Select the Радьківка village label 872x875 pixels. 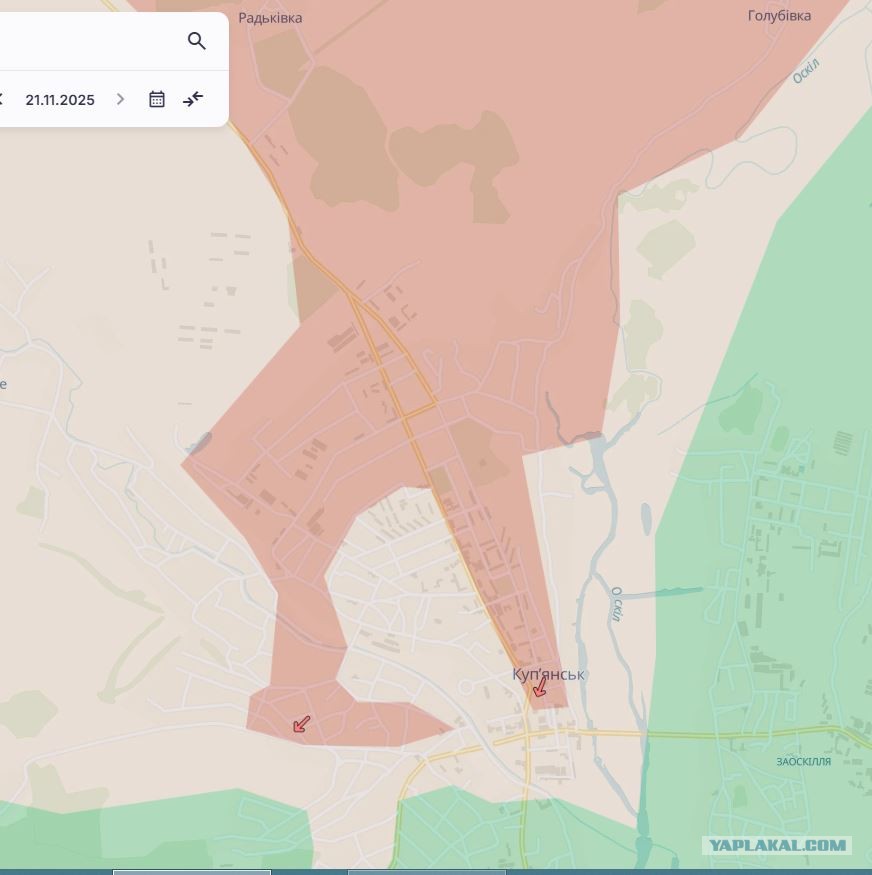pos(270,18)
